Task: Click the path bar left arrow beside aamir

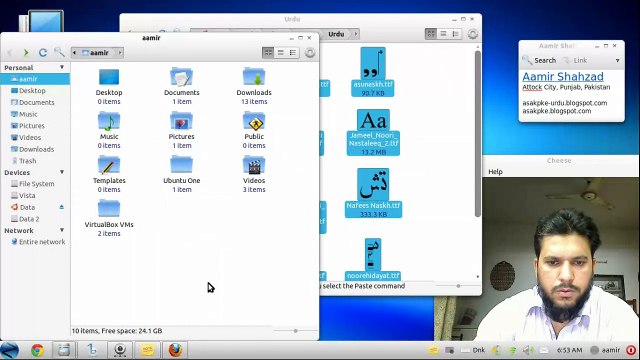Action: [74, 53]
